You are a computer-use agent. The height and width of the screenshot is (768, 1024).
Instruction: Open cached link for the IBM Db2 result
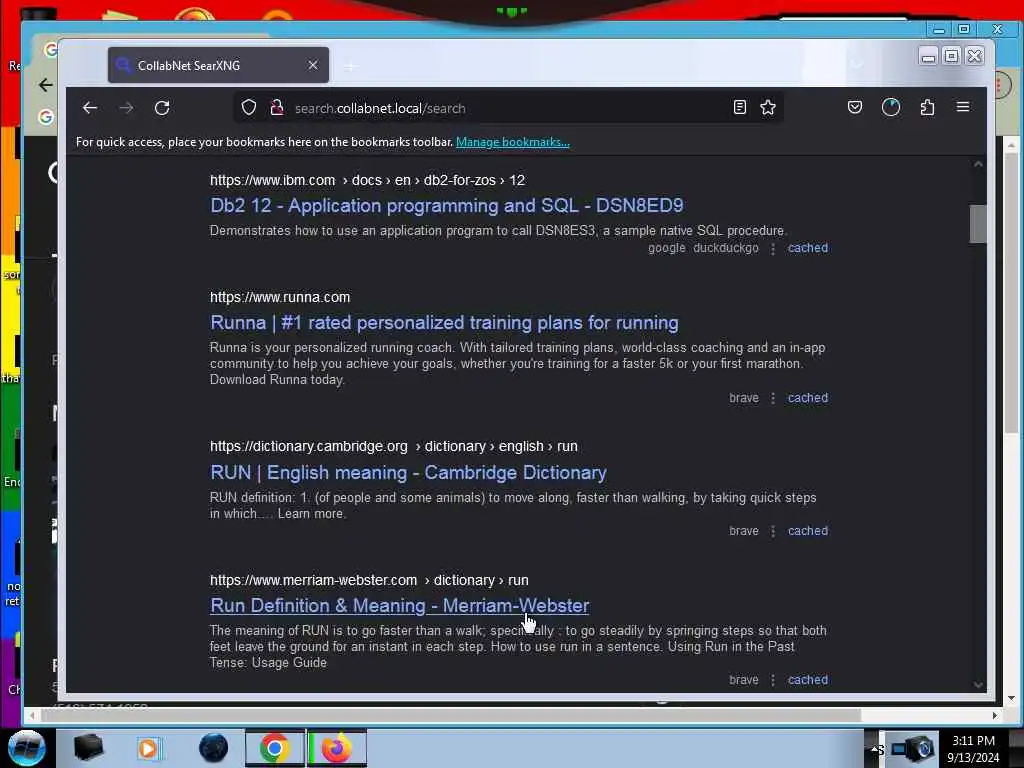click(808, 248)
